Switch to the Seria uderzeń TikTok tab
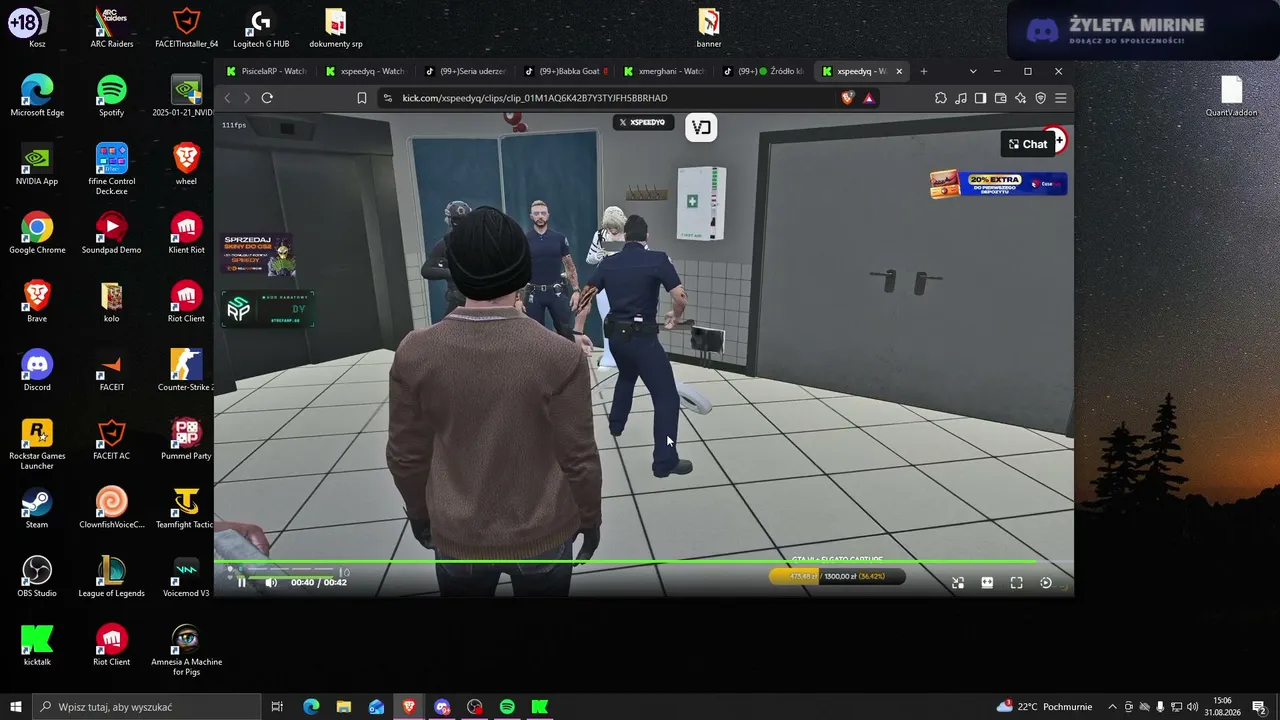 click(x=465, y=71)
